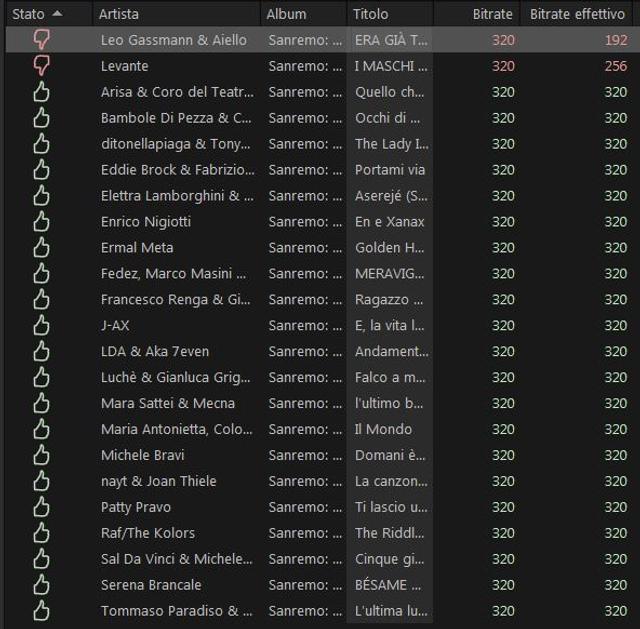Sort by Bitrate effettivo column header
This screenshot has height=629, width=640.
[x=577, y=14]
